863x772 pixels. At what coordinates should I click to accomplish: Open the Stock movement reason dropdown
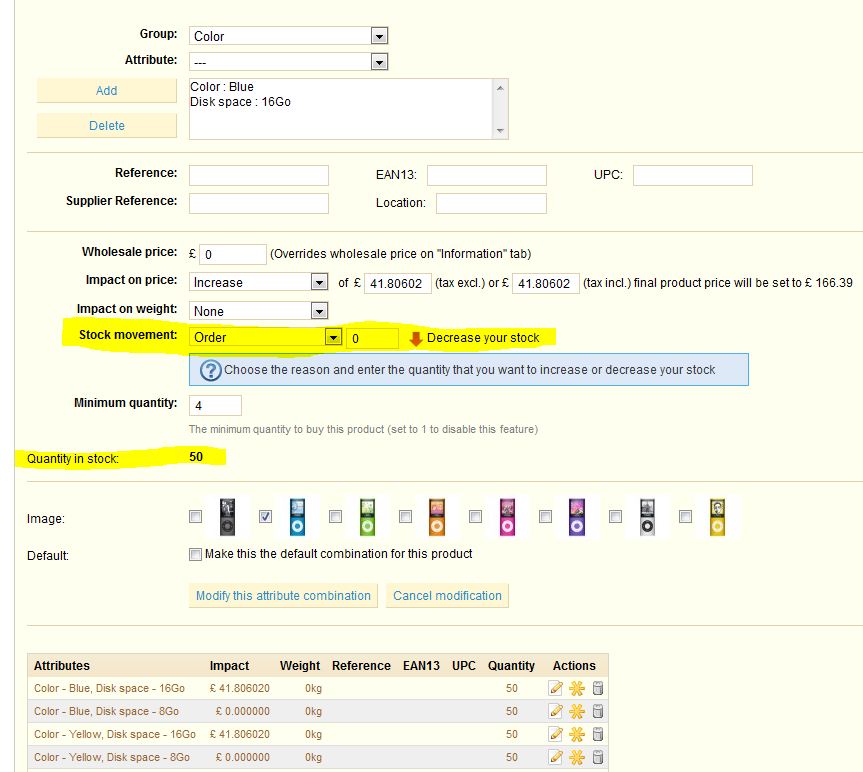pos(265,337)
